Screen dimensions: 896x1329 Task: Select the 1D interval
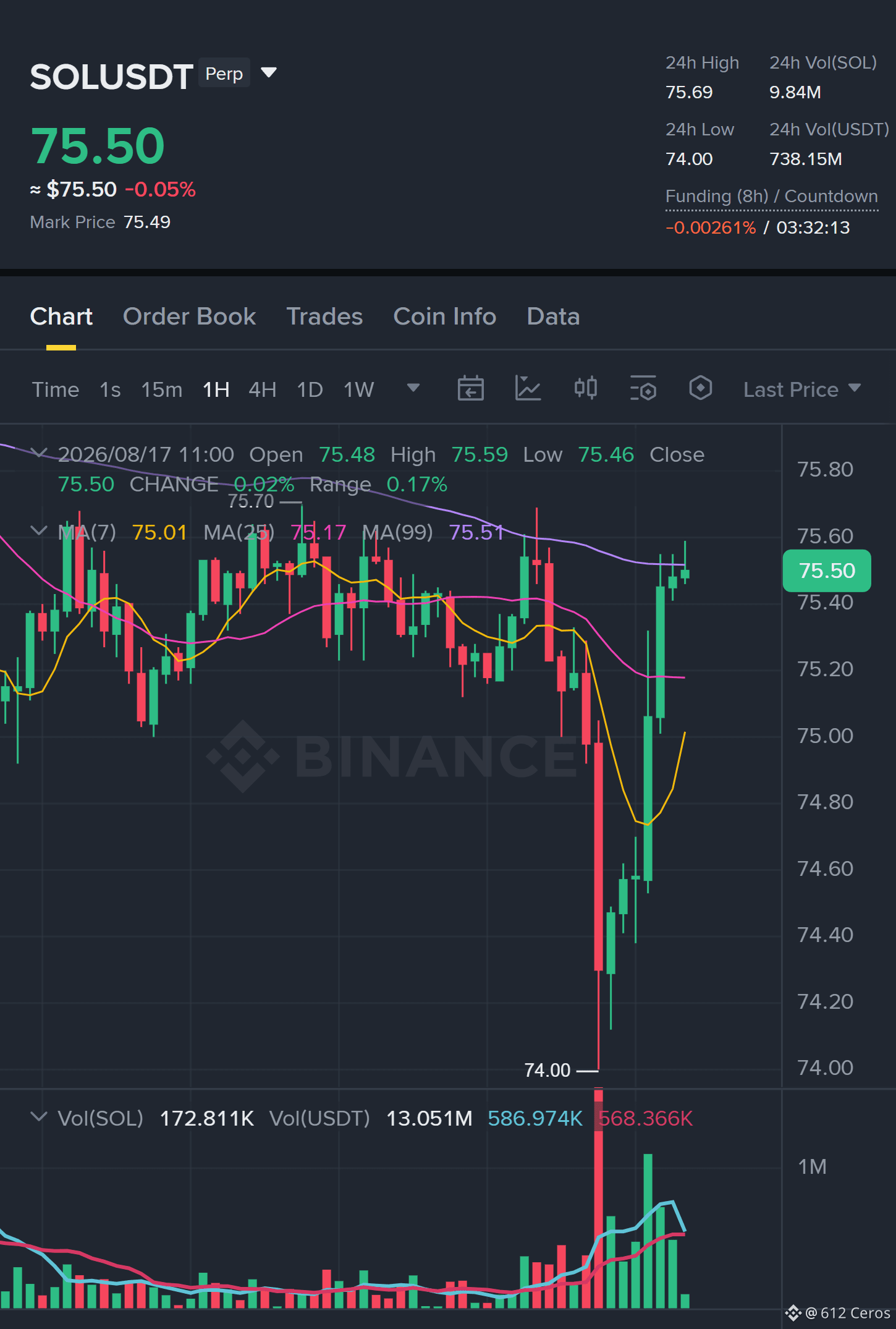(310, 389)
